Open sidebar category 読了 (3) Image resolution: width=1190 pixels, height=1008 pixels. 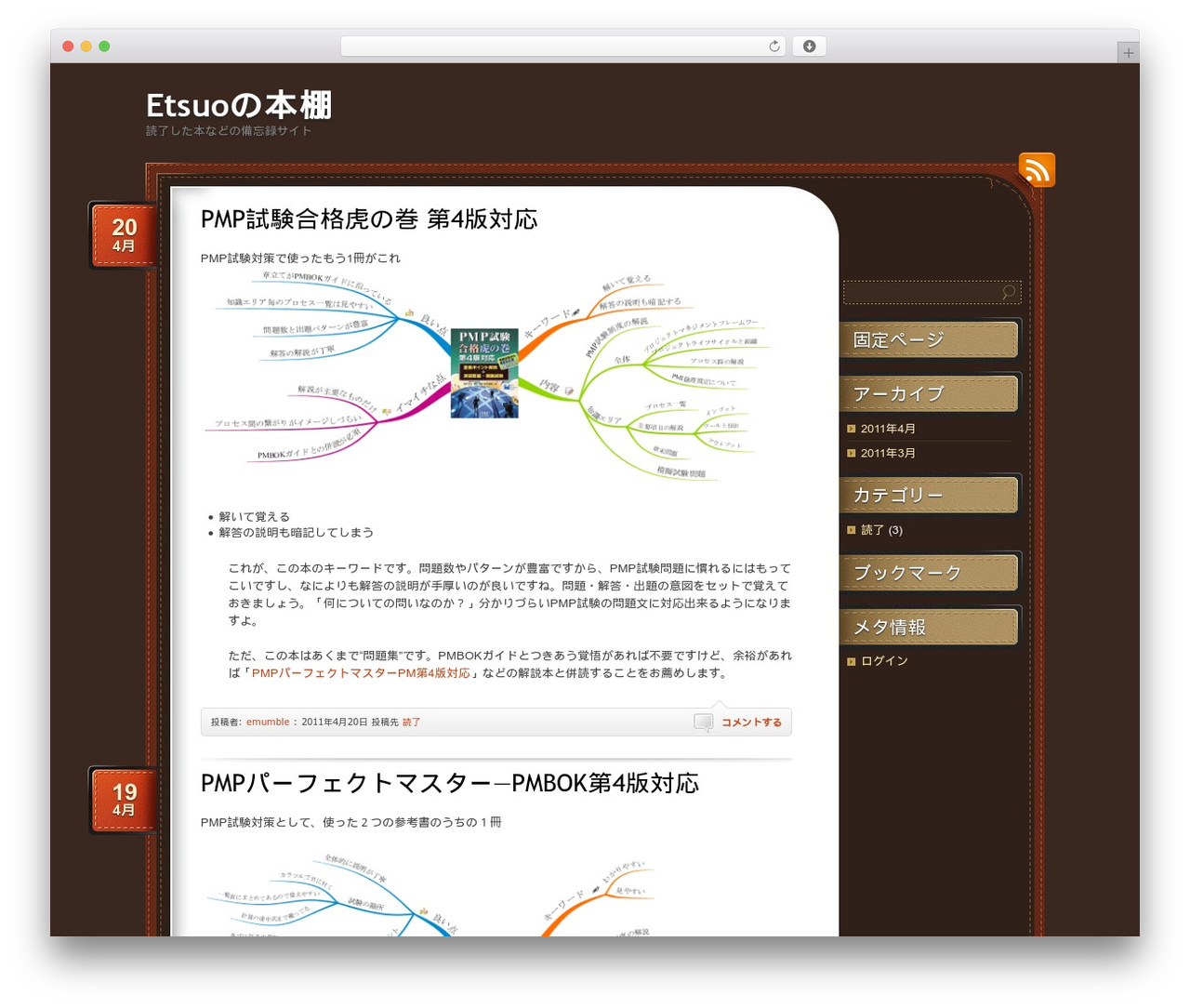(x=881, y=530)
